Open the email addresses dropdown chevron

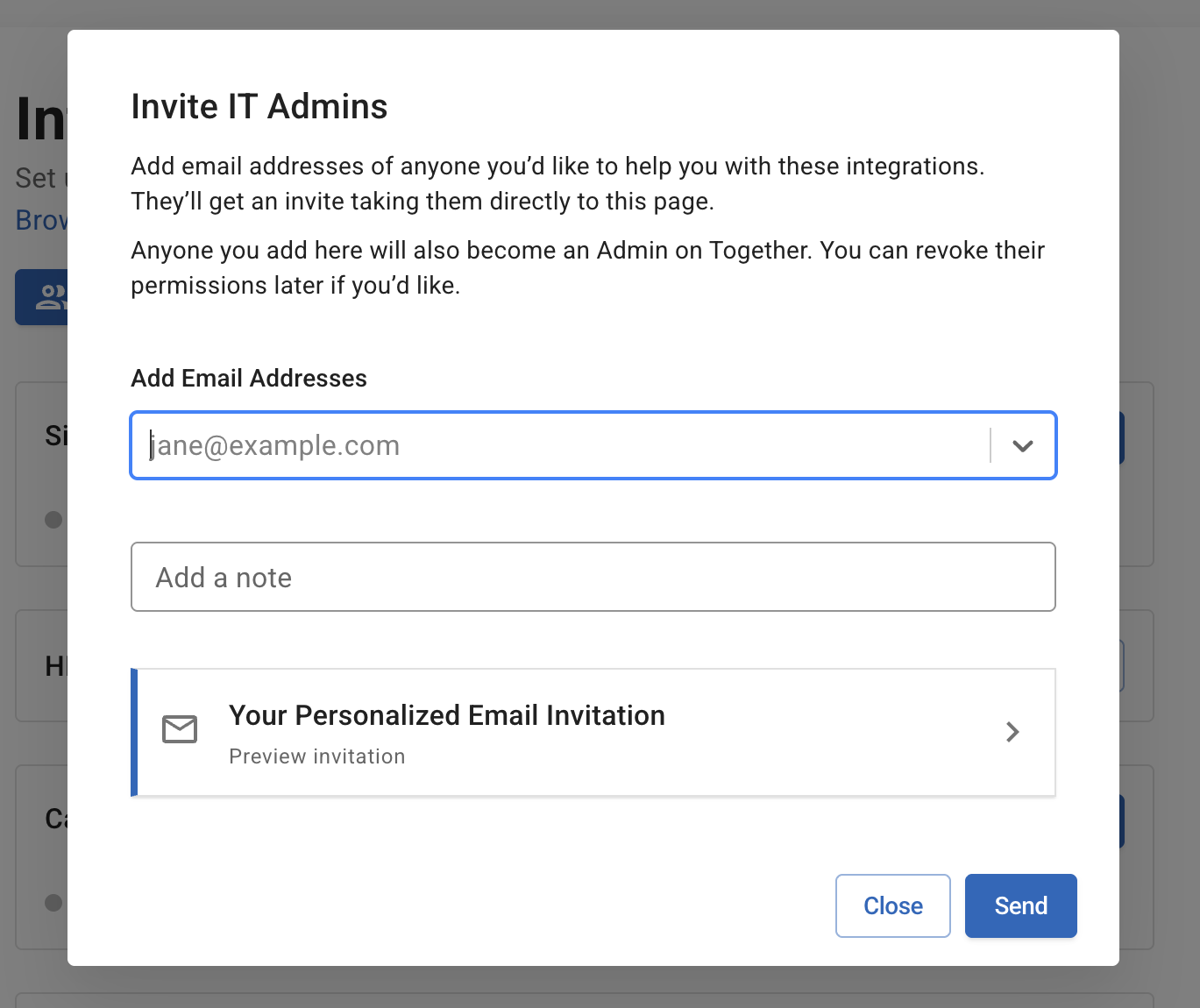point(1022,446)
